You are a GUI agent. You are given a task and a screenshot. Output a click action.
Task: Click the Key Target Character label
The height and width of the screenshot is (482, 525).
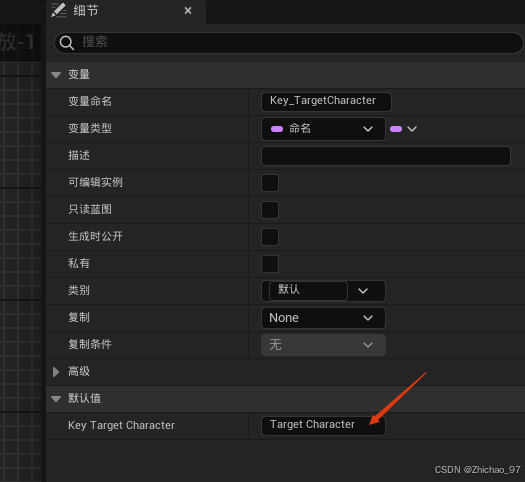click(121, 425)
